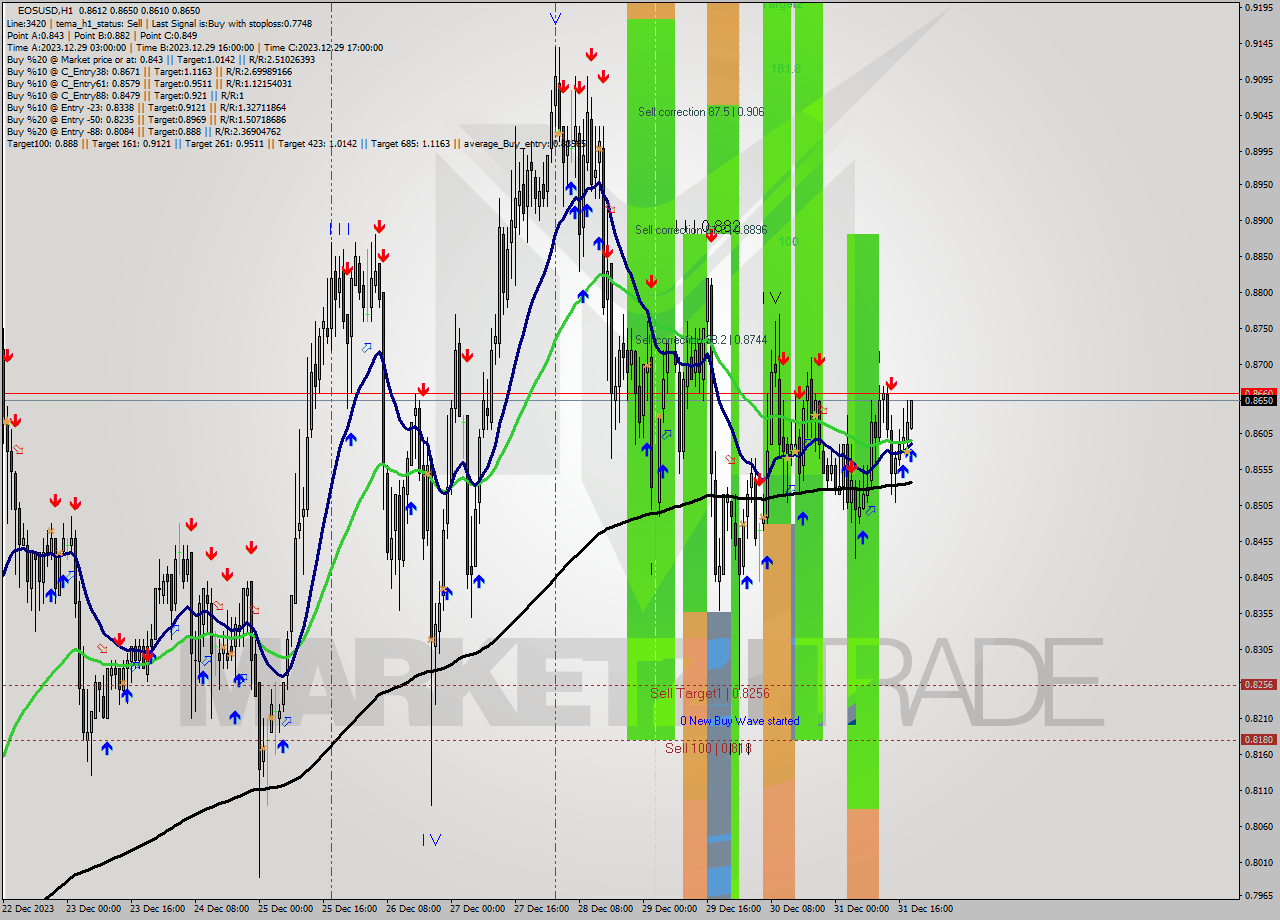Click the 0.8455 price scale label
This screenshot has width=1280, height=920.
point(1258,542)
